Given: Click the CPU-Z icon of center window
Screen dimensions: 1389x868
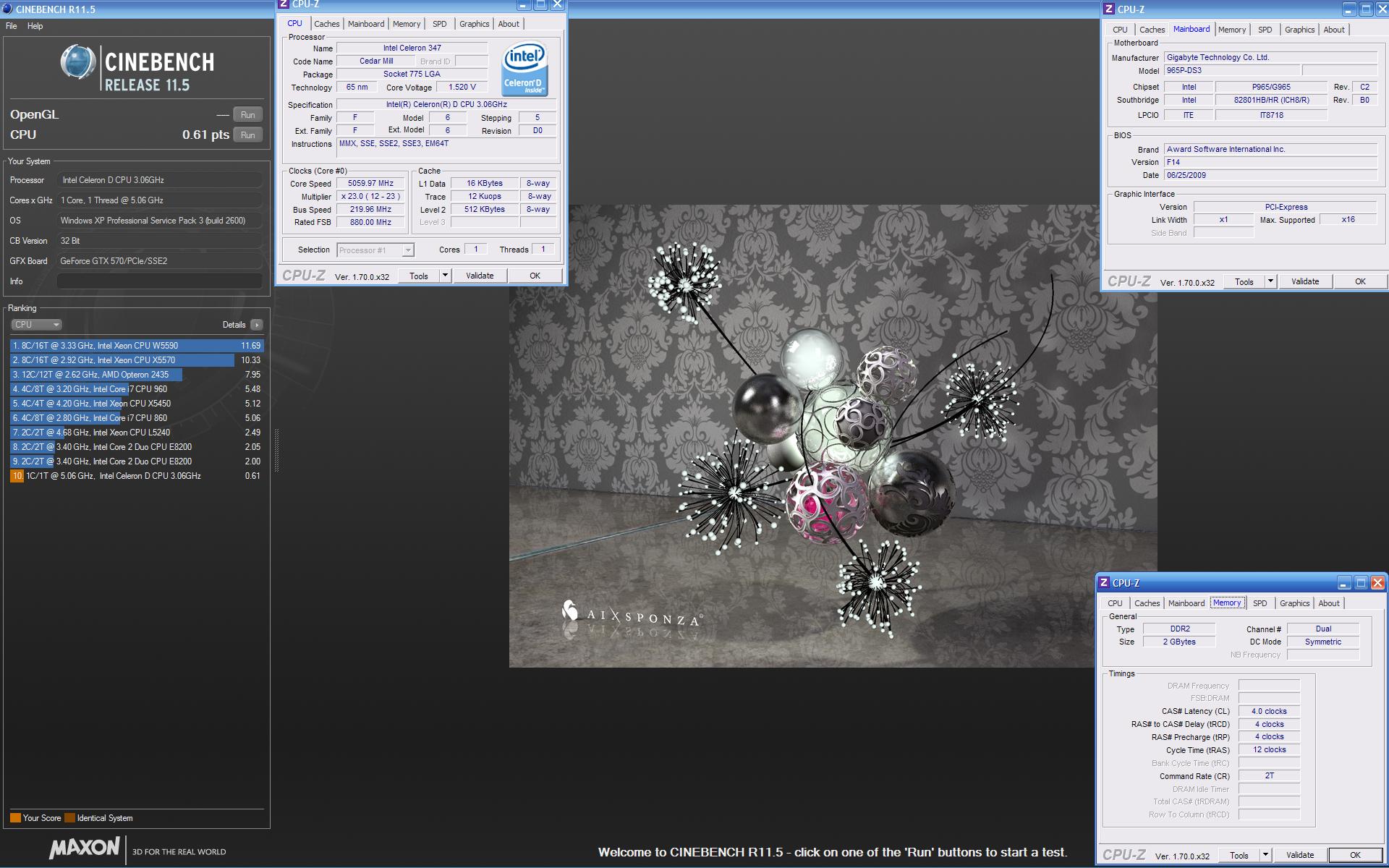Looking at the screenshot, I should (284, 4).
